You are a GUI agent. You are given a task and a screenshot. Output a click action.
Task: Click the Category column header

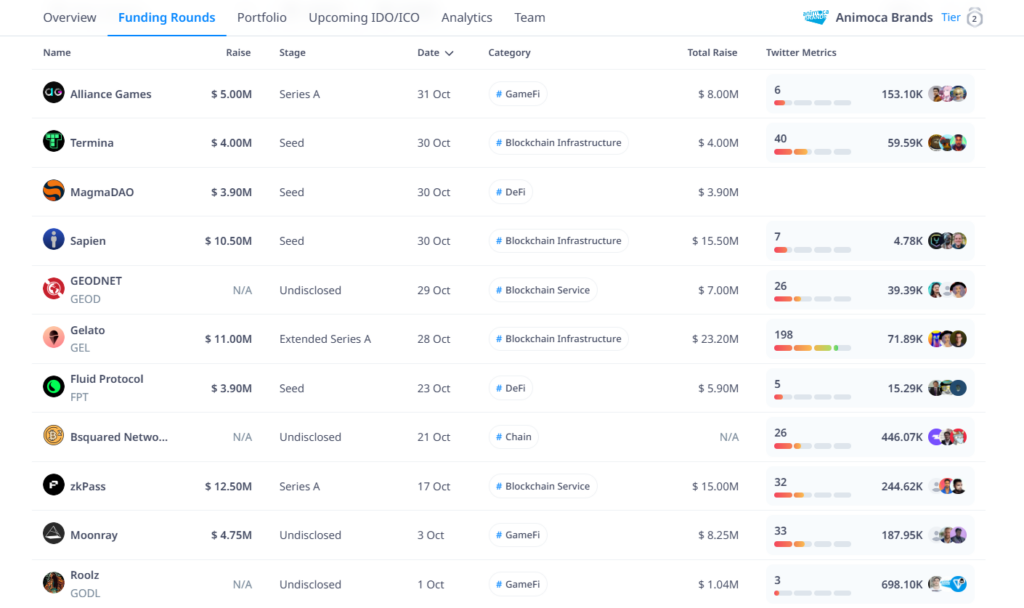(509, 52)
